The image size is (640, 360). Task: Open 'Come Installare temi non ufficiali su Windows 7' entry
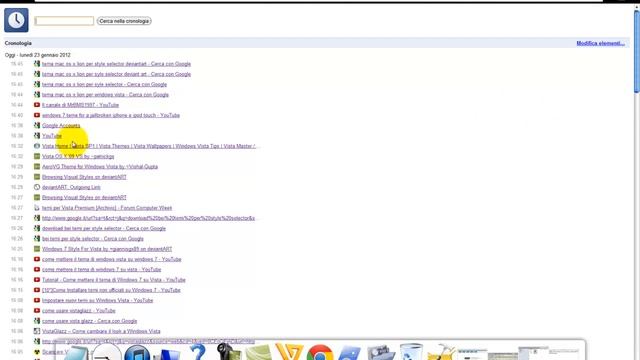111,290
